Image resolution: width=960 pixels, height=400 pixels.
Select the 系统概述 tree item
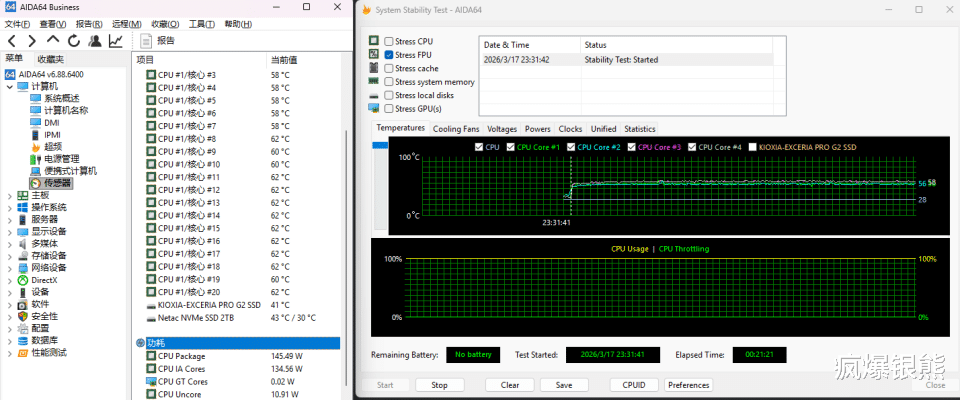pyautogui.click(x=61, y=99)
